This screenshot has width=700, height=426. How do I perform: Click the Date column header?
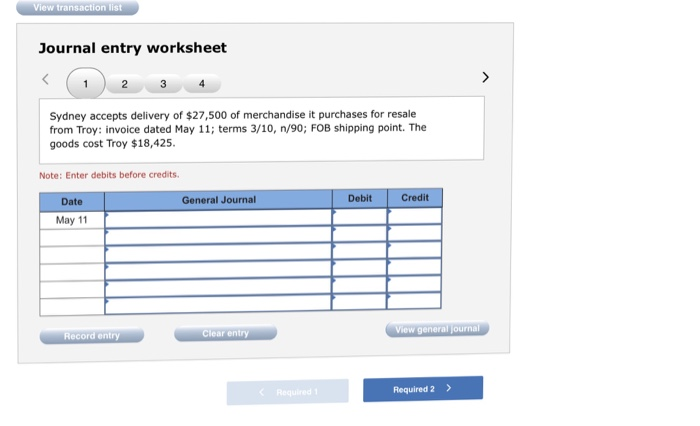[72, 201]
